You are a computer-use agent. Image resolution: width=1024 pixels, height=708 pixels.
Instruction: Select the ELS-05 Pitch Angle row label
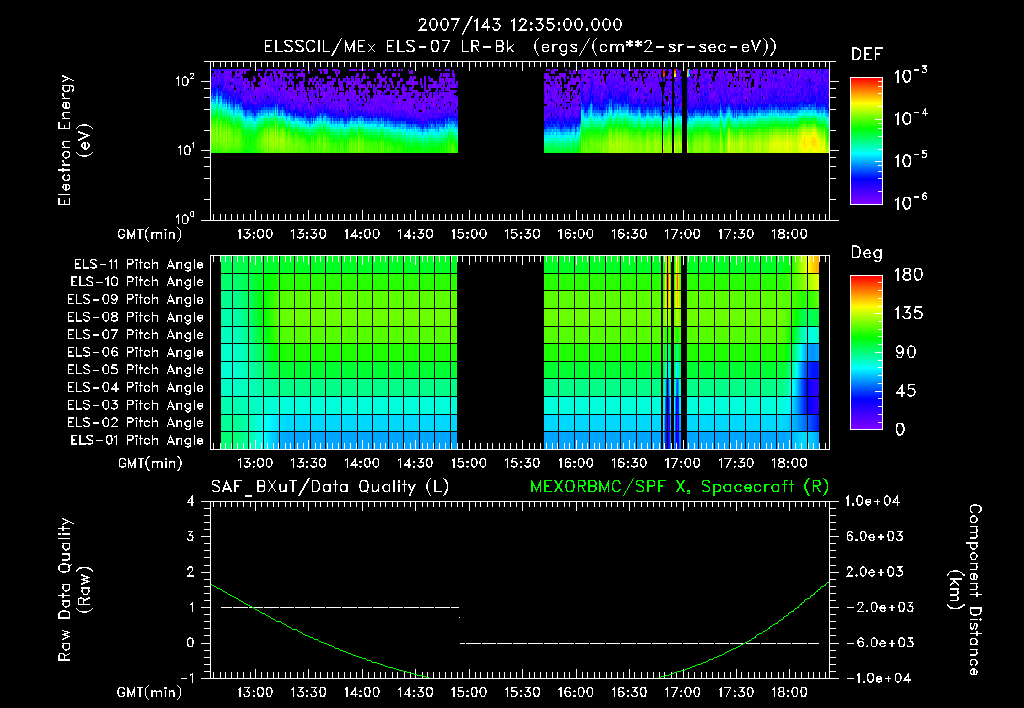[x=135, y=370]
